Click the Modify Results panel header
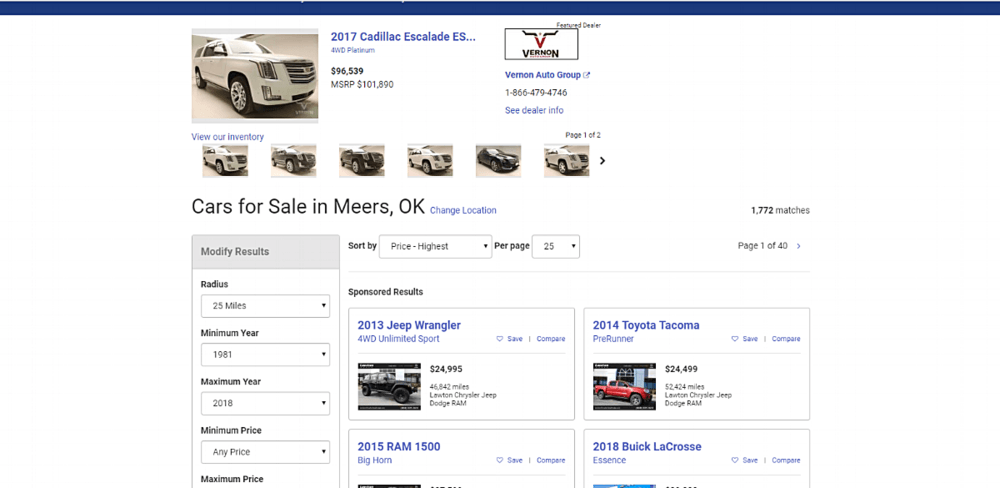1000x488 pixels. coord(265,251)
